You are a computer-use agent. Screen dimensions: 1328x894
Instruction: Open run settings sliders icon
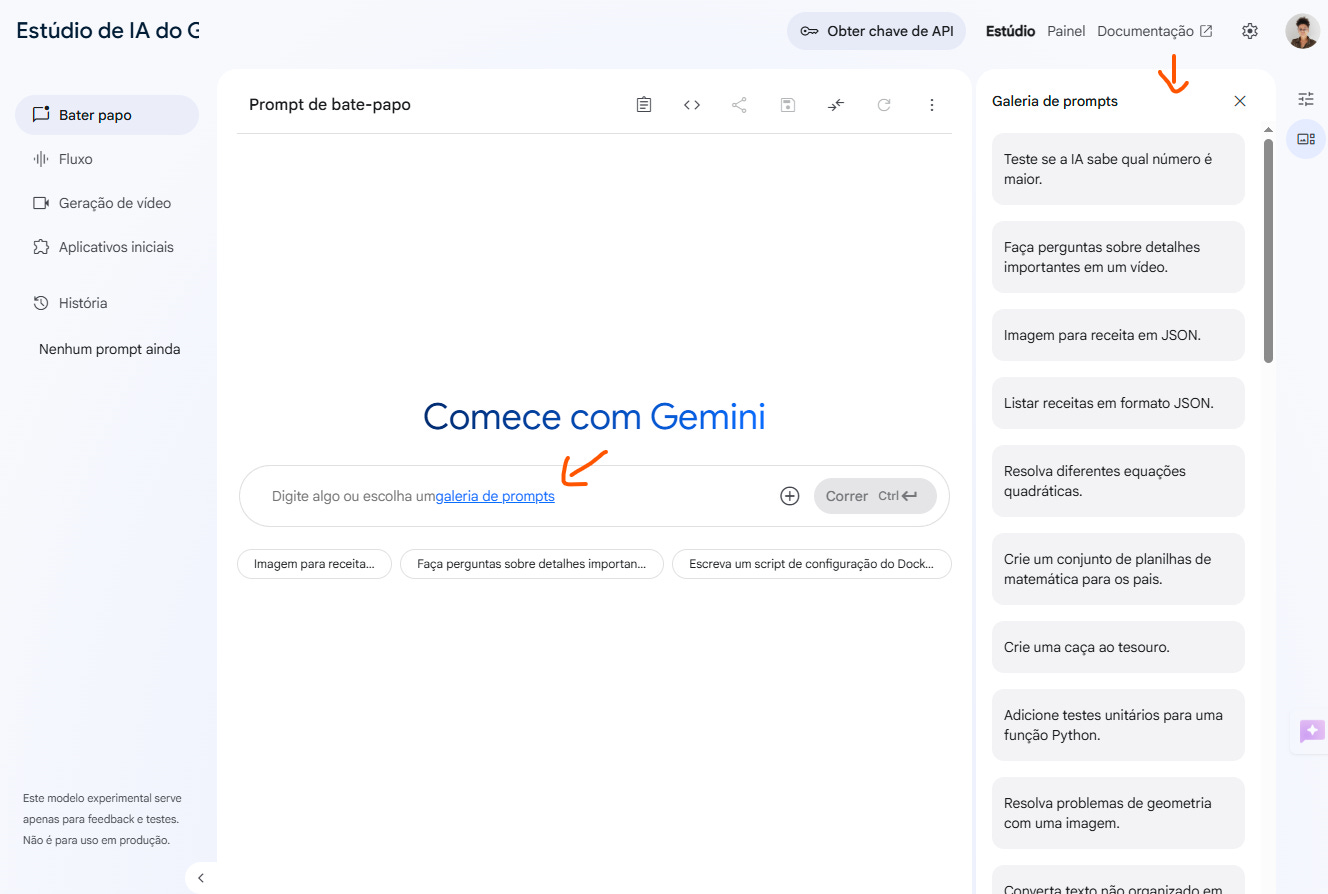point(1306,99)
